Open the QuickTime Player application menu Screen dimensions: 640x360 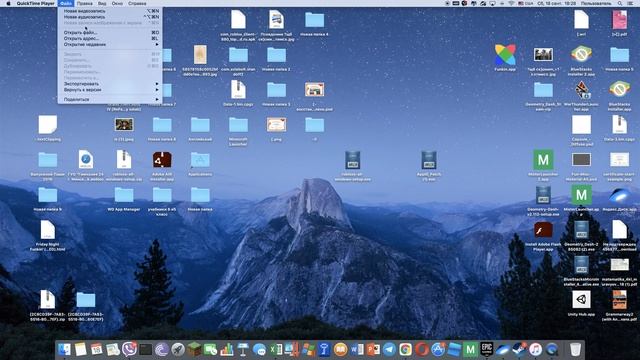pos(36,3)
